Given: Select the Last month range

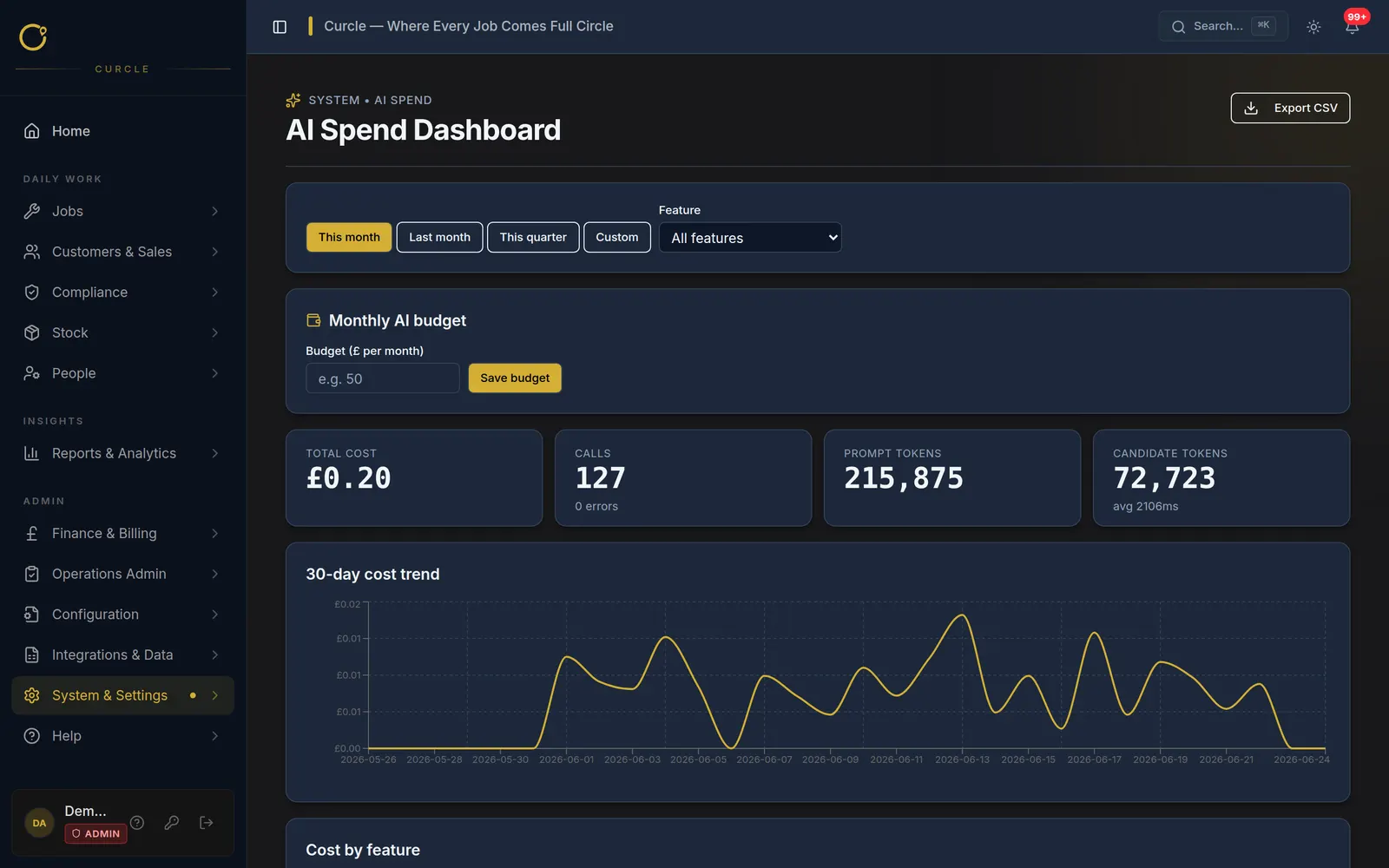Looking at the screenshot, I should pos(439,237).
